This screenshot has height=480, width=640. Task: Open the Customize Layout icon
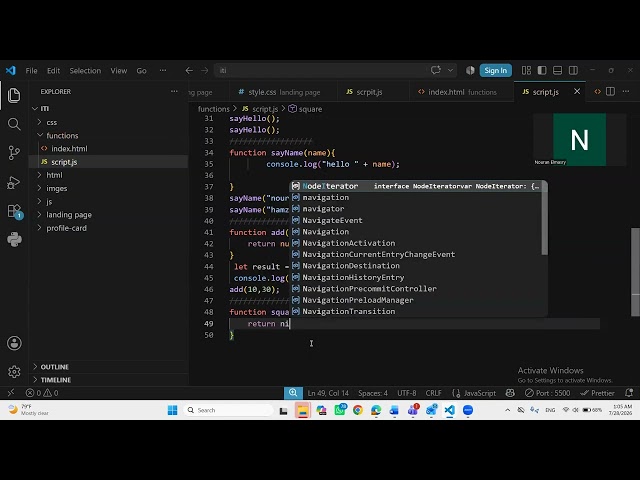pyautogui.click(x=527, y=70)
